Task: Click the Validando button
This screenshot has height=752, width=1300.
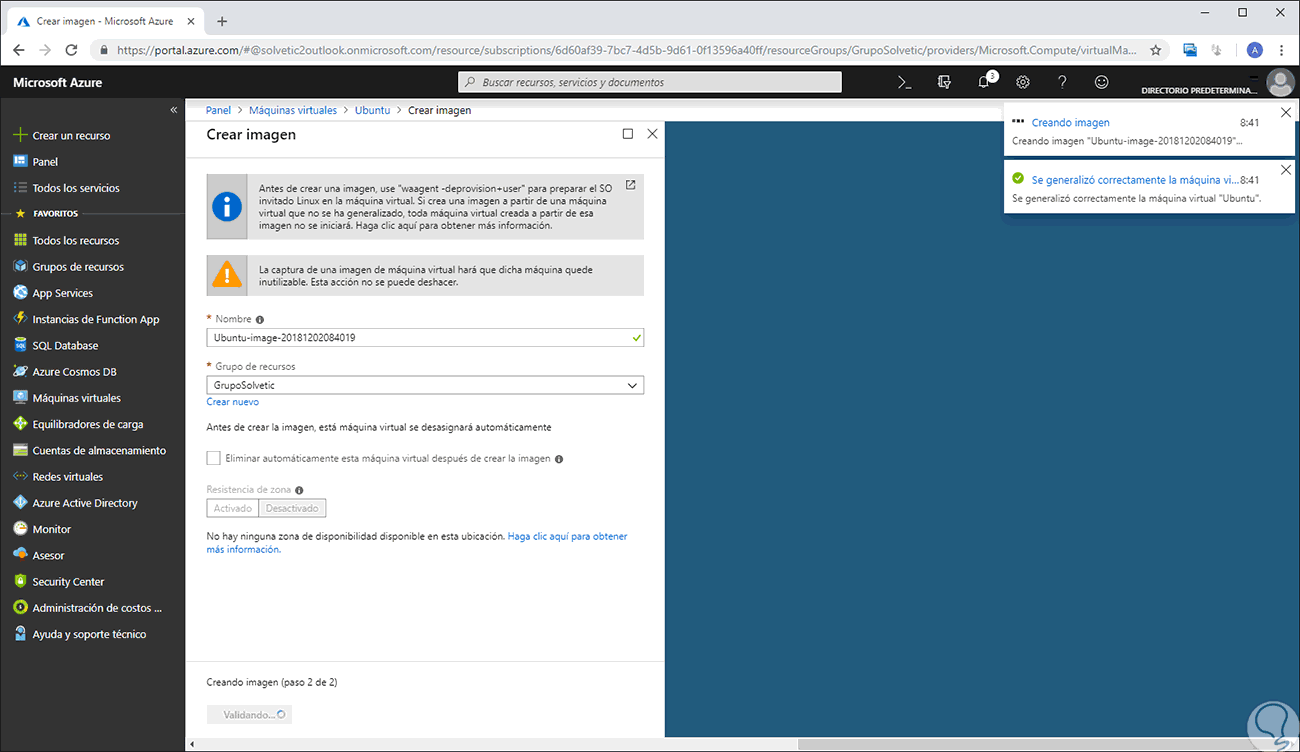Action: (249, 715)
